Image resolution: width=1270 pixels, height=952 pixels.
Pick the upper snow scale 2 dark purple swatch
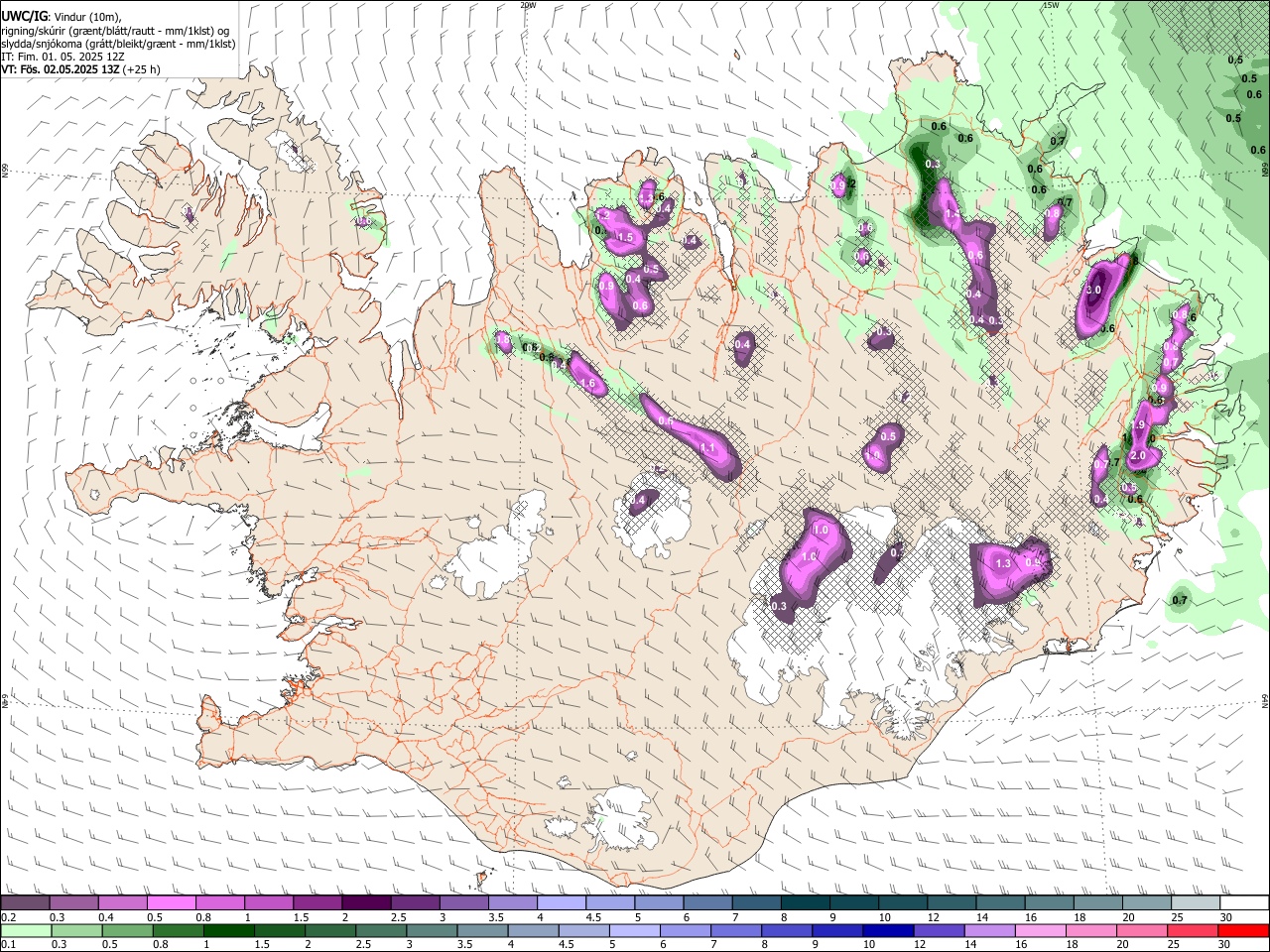pos(366,903)
